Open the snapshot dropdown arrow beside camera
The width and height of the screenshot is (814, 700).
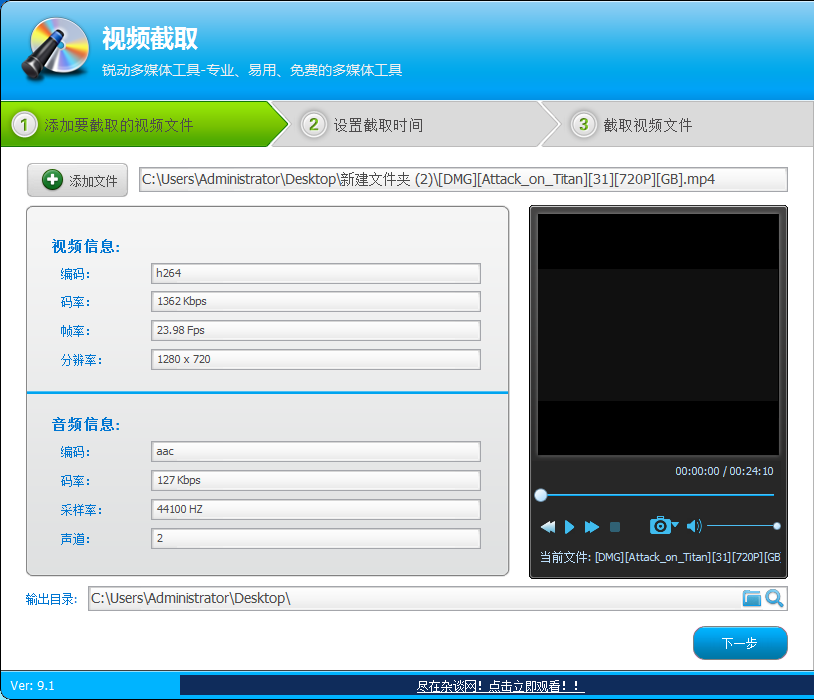point(675,525)
